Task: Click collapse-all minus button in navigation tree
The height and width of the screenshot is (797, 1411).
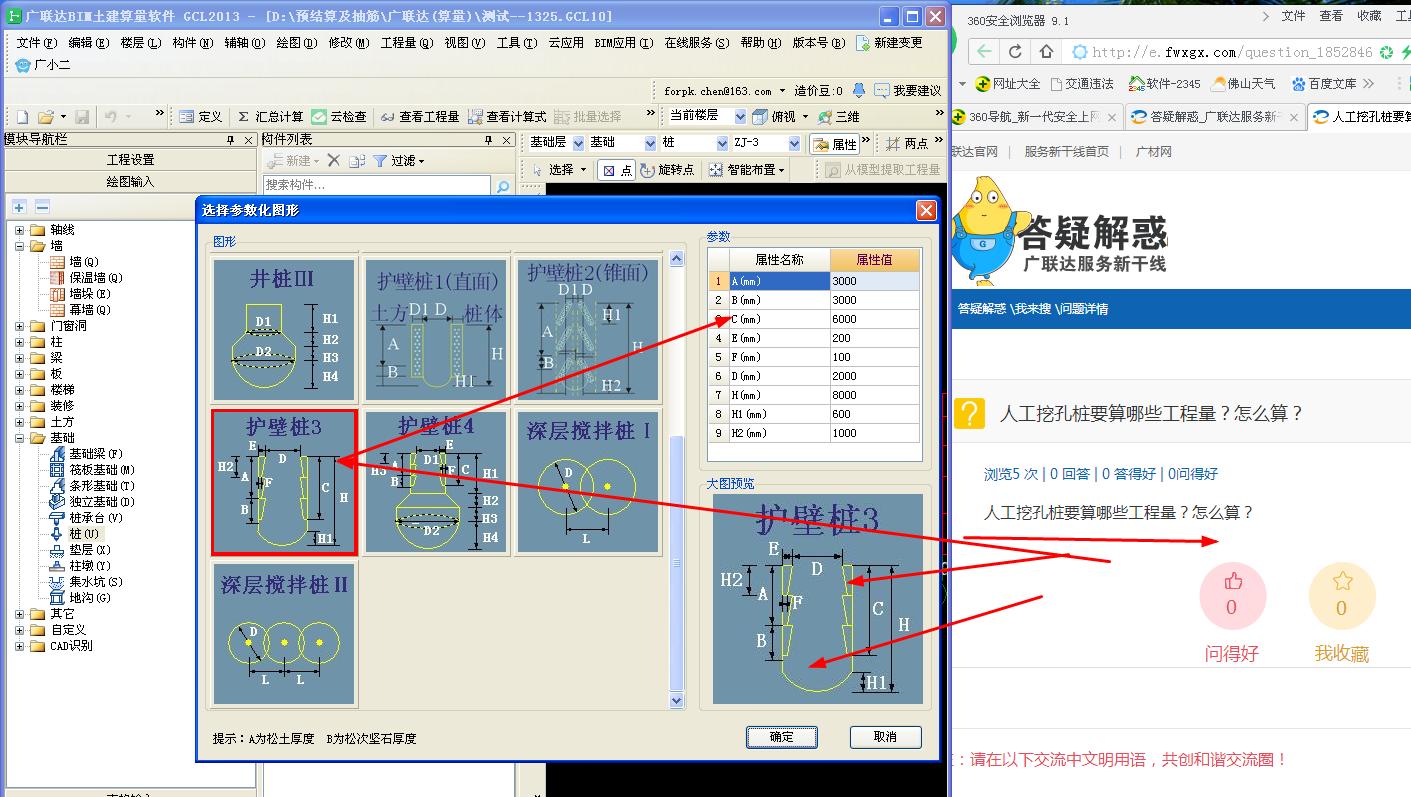Action: (x=42, y=207)
